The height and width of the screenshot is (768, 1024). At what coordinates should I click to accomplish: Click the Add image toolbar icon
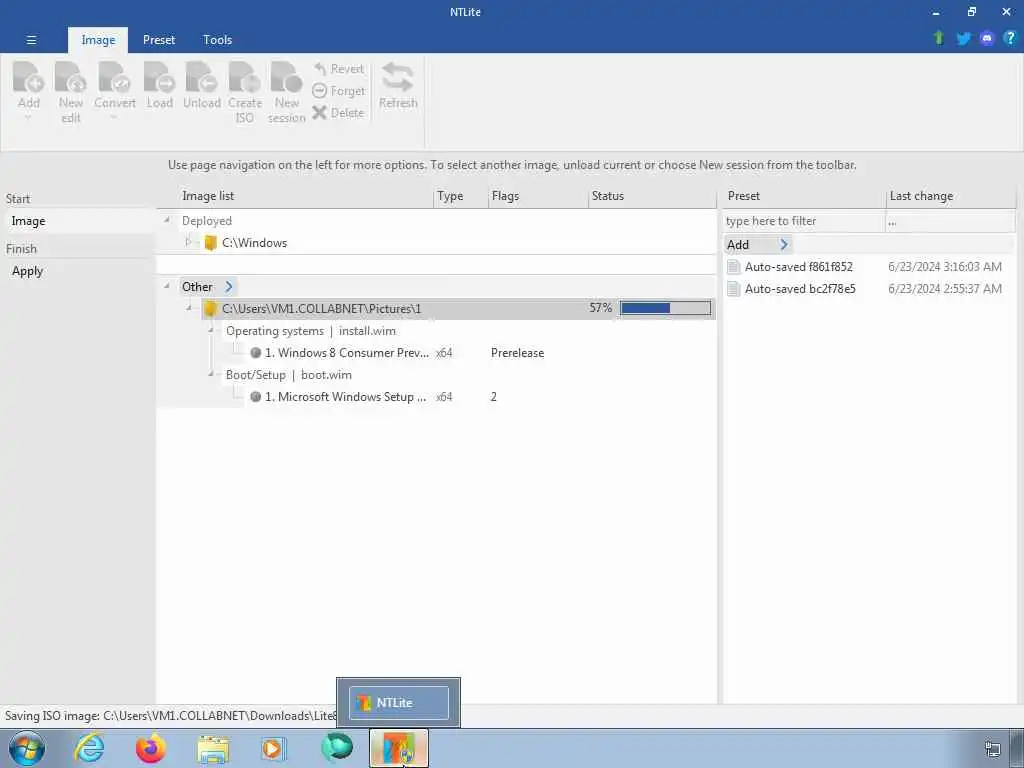29,77
